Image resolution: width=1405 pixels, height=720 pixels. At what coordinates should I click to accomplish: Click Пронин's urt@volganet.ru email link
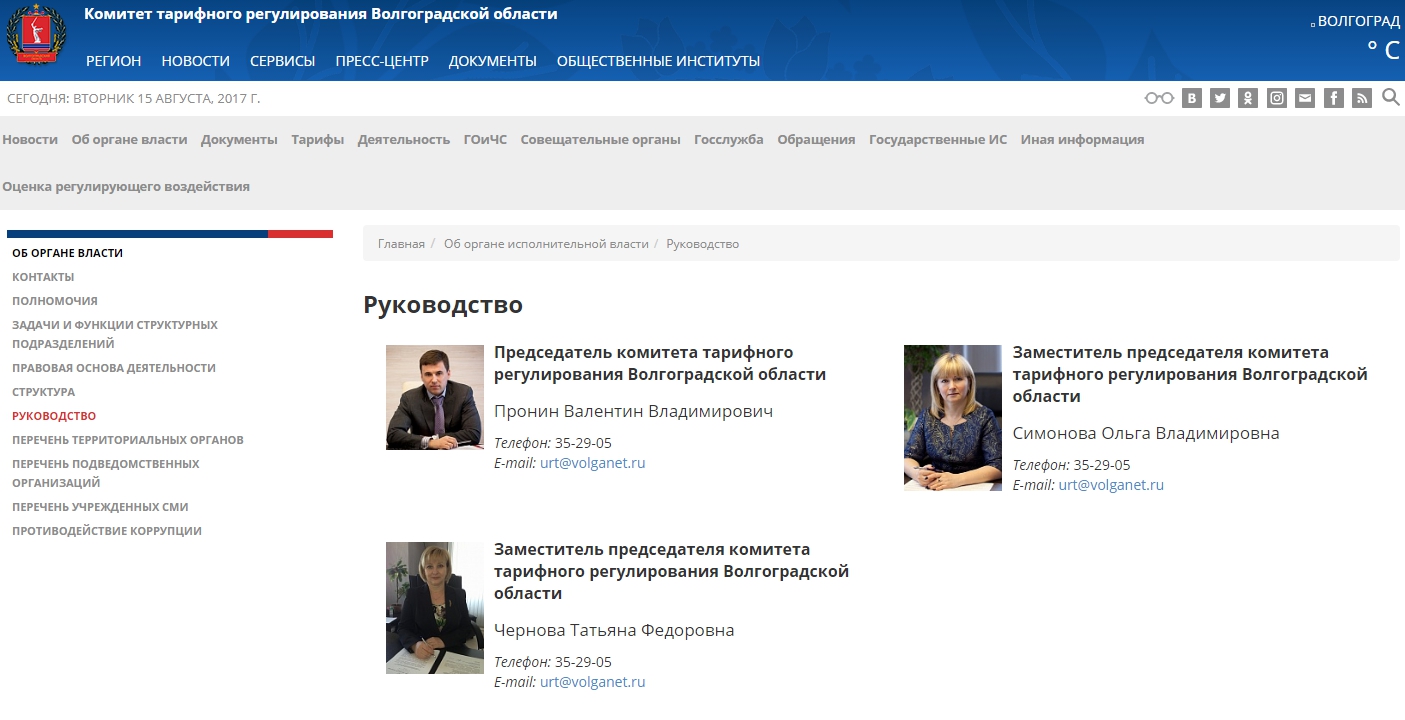(592, 463)
